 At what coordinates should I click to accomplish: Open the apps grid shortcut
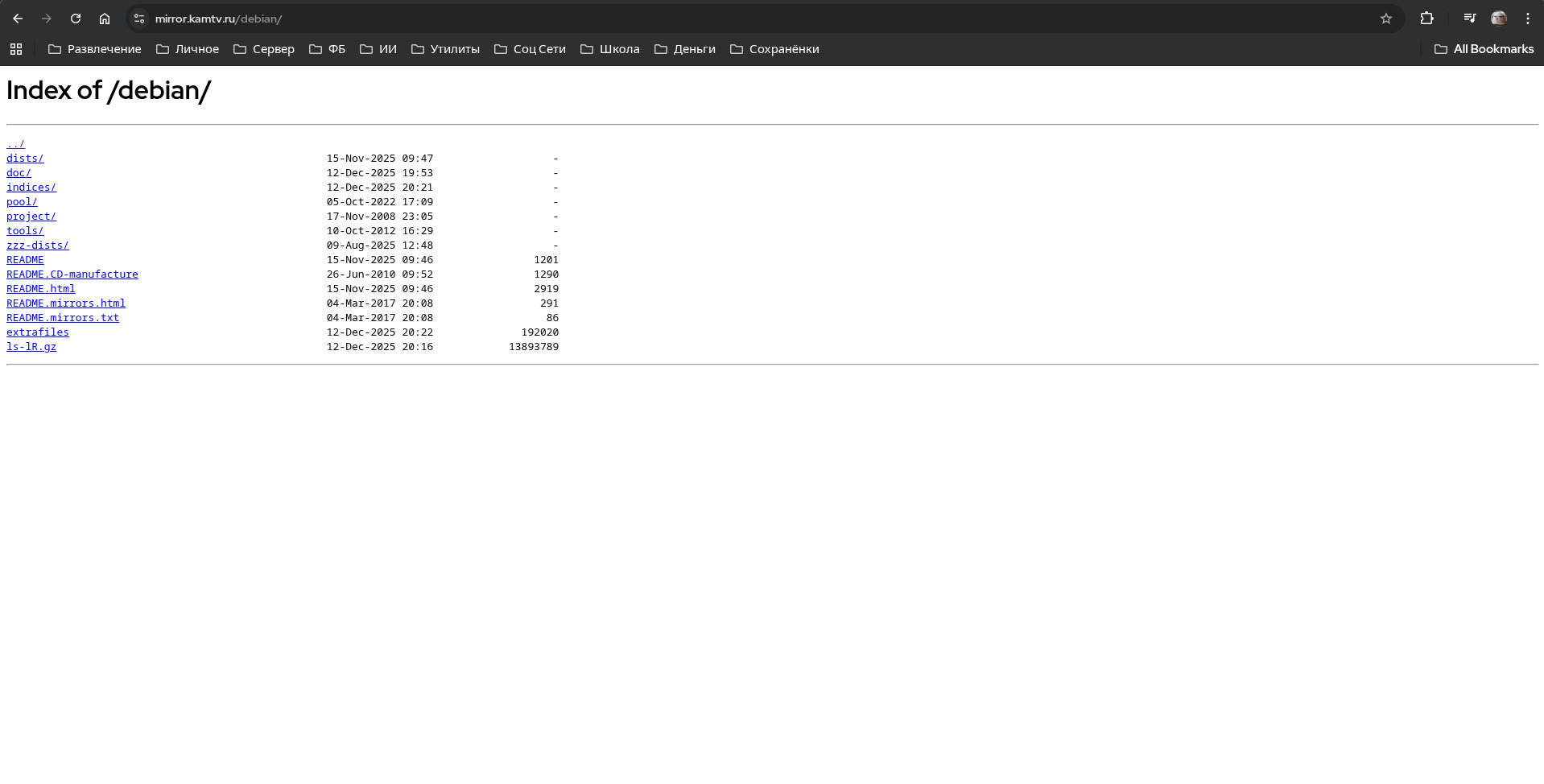click(x=16, y=49)
